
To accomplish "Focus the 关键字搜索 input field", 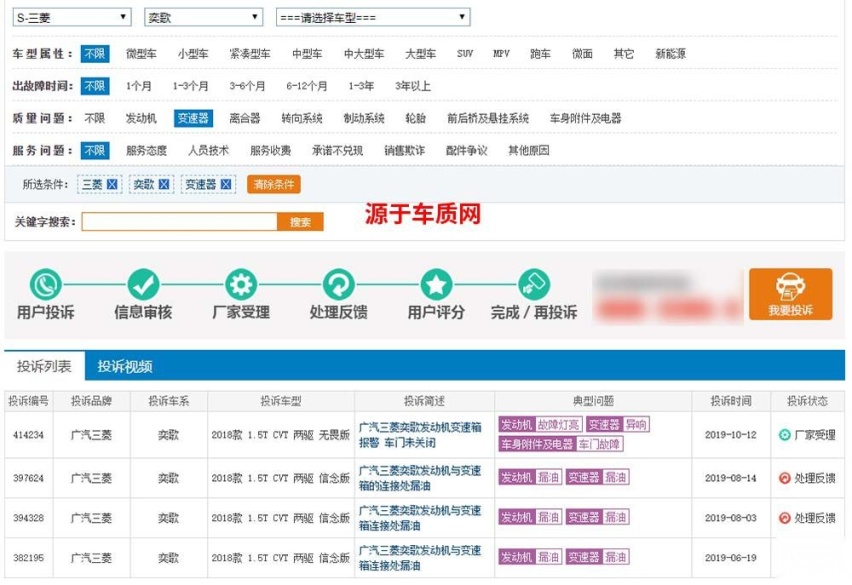I will 179,222.
